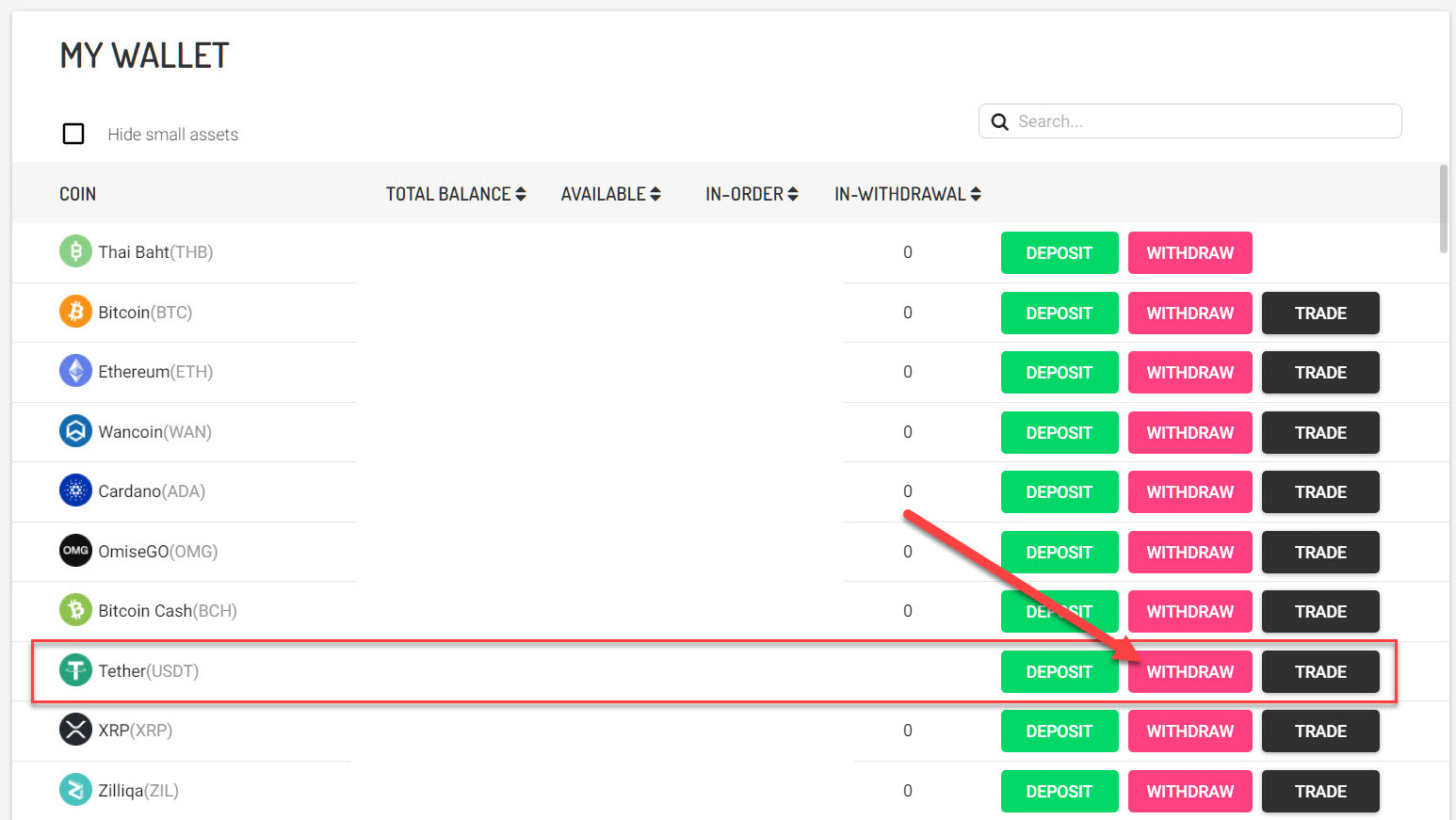1456x820 pixels.
Task: Click the COIN column header
Action: [78, 194]
